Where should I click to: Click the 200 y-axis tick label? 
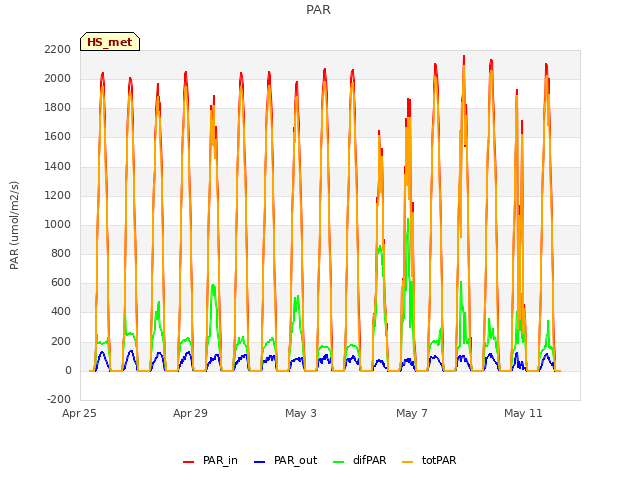coord(61,341)
